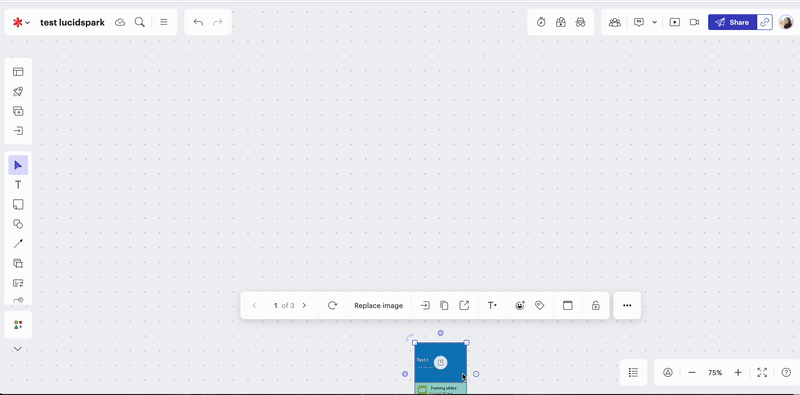Image resolution: width=800 pixels, height=395 pixels.
Task: Click Replace image button
Action: tap(379, 305)
